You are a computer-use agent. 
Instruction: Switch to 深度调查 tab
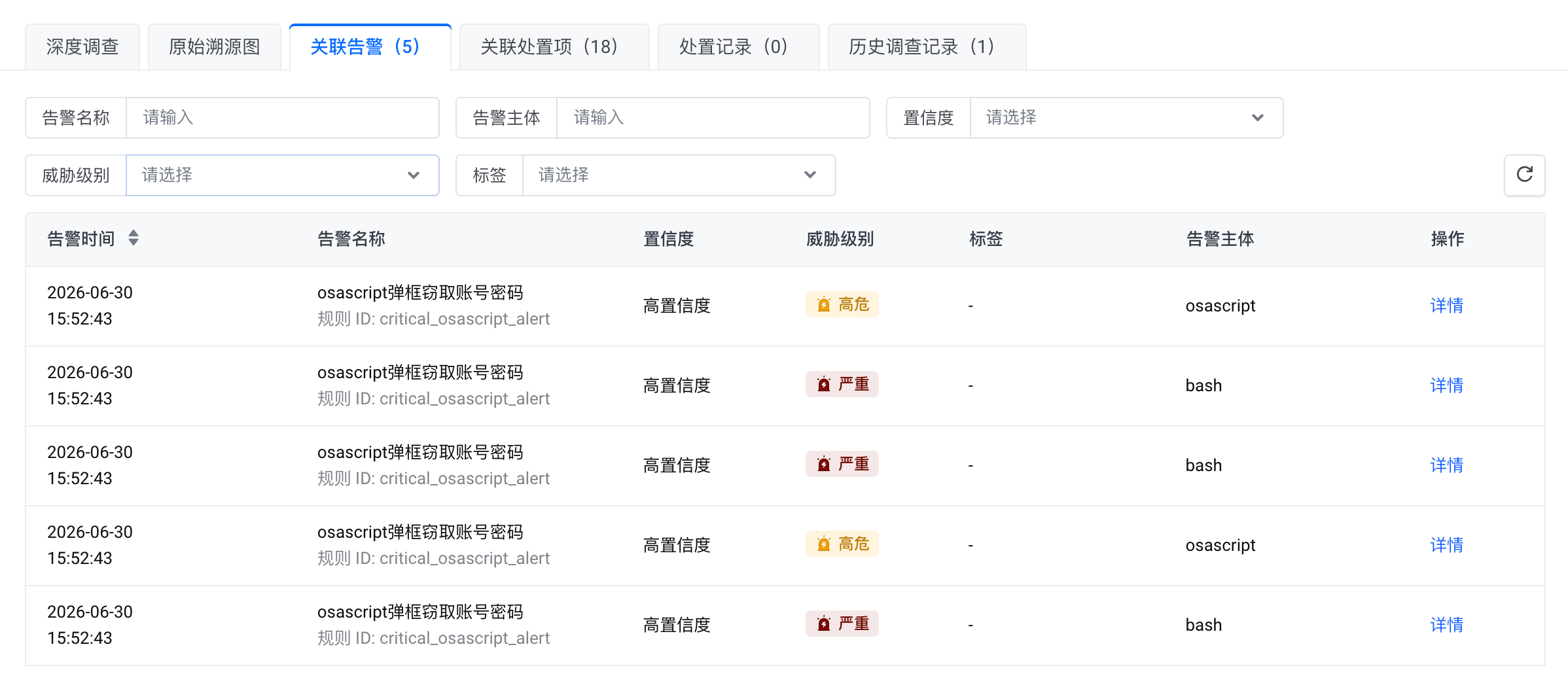pos(82,47)
